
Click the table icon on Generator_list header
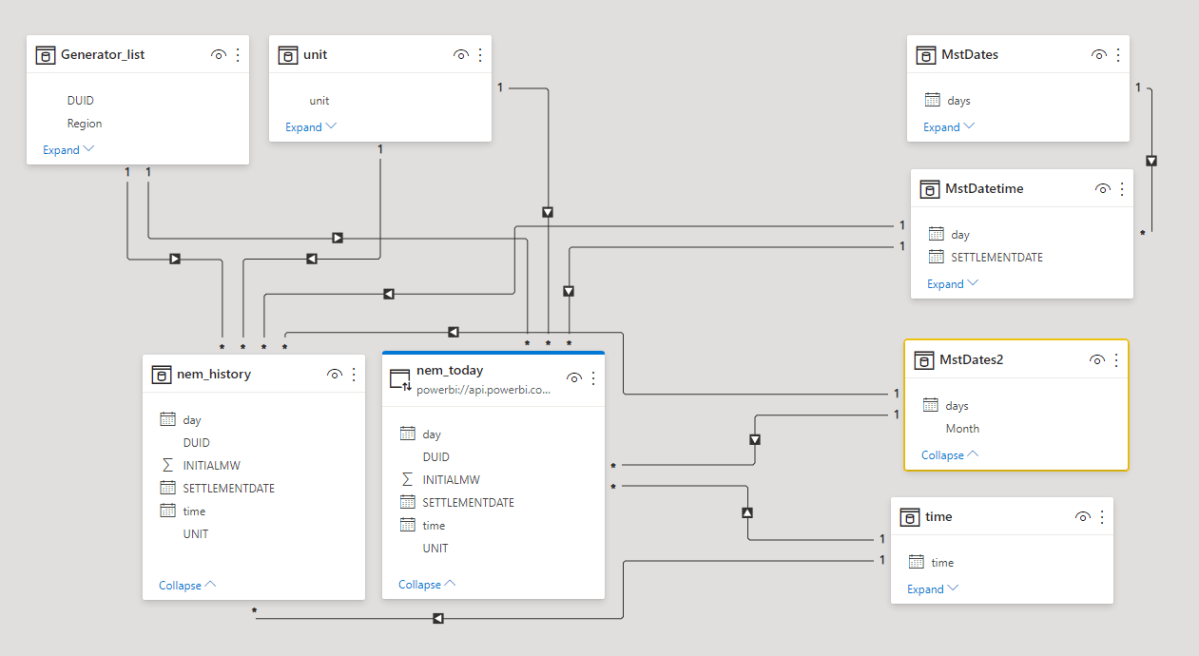46,54
